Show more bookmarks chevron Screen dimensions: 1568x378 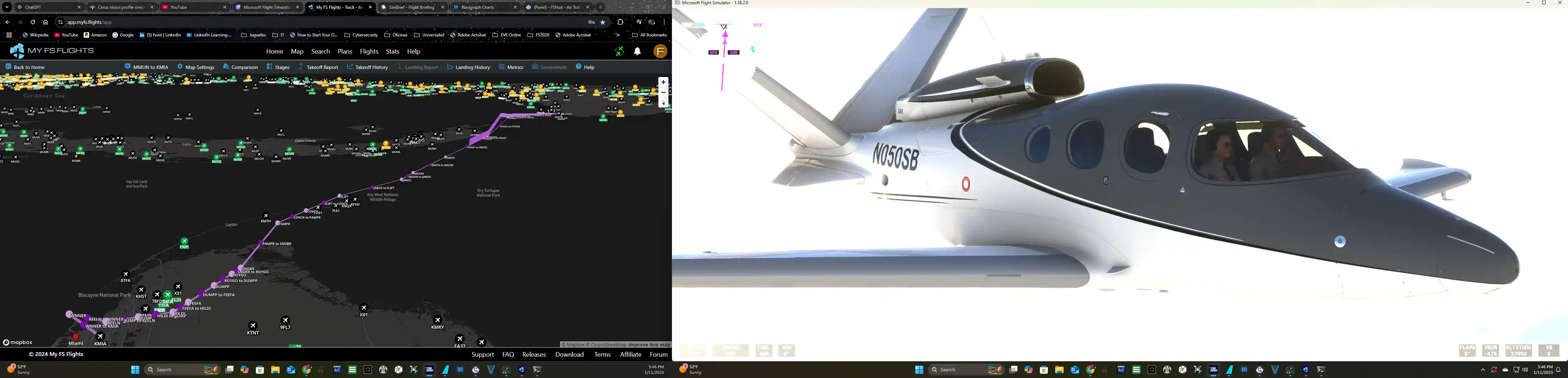(618, 35)
